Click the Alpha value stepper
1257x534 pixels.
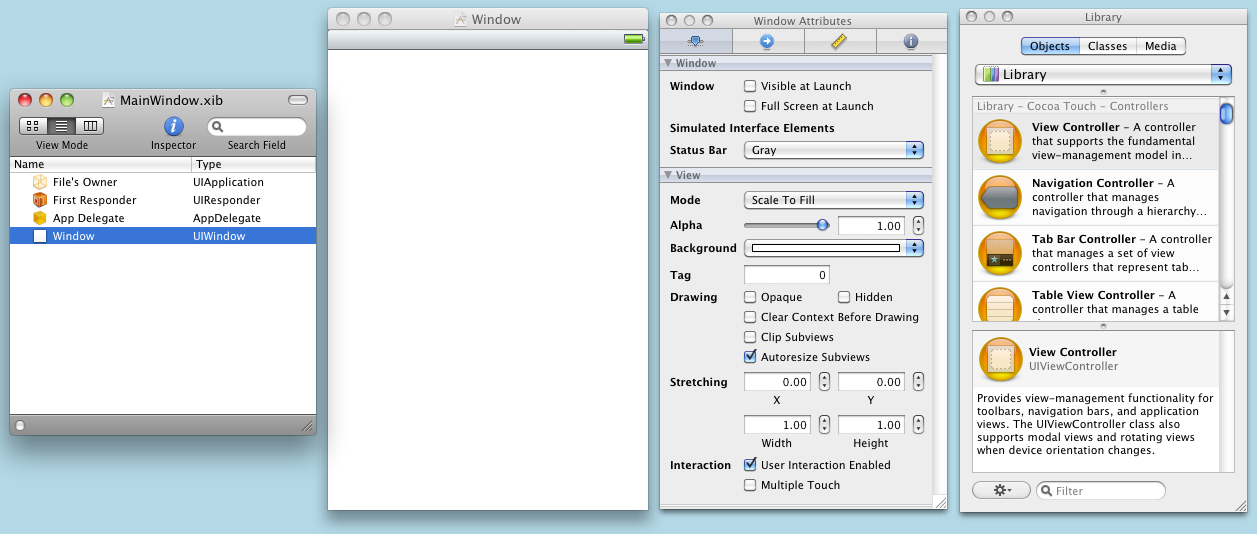[x=918, y=226]
